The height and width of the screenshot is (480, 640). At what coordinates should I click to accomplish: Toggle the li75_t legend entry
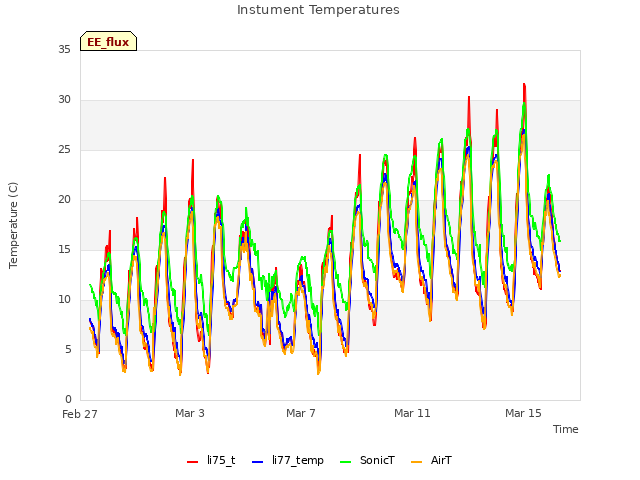pos(211,460)
